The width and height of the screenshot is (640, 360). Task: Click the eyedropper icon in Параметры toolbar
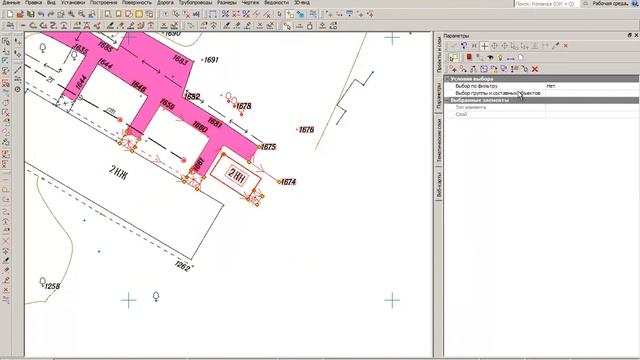click(x=555, y=46)
